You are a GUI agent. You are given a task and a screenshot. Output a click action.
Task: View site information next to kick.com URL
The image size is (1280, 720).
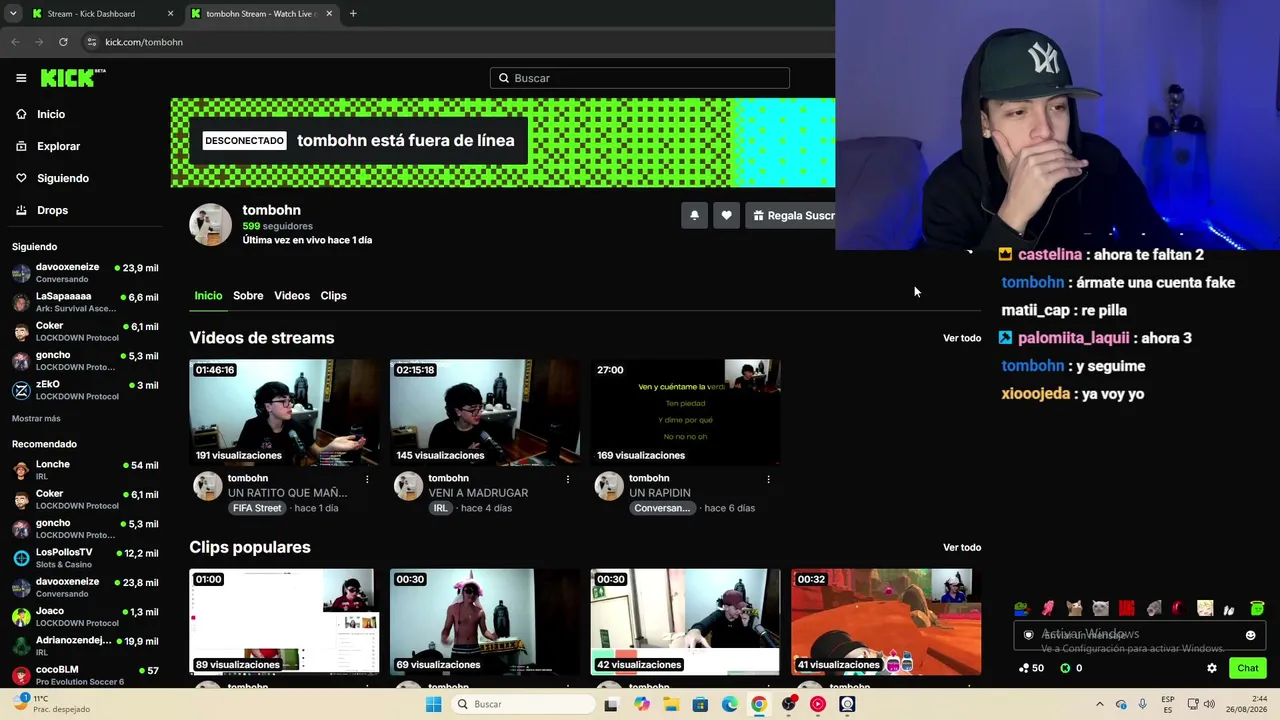[x=91, y=42]
